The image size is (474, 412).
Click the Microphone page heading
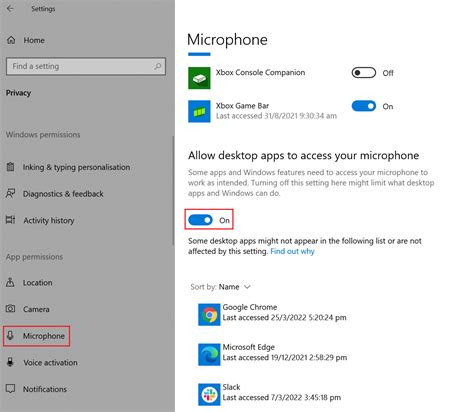coord(227,40)
